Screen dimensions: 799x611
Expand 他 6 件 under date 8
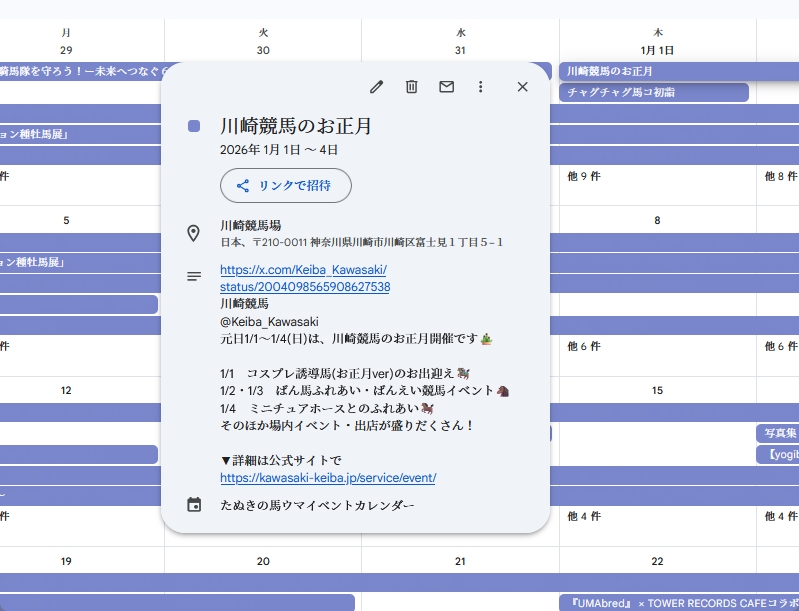(584, 346)
